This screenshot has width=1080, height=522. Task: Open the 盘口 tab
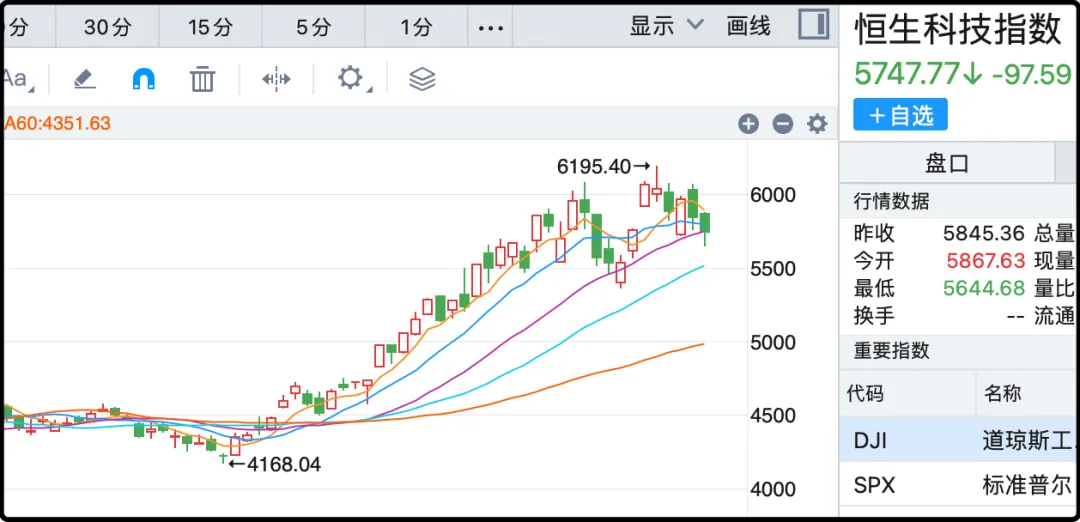point(946,163)
